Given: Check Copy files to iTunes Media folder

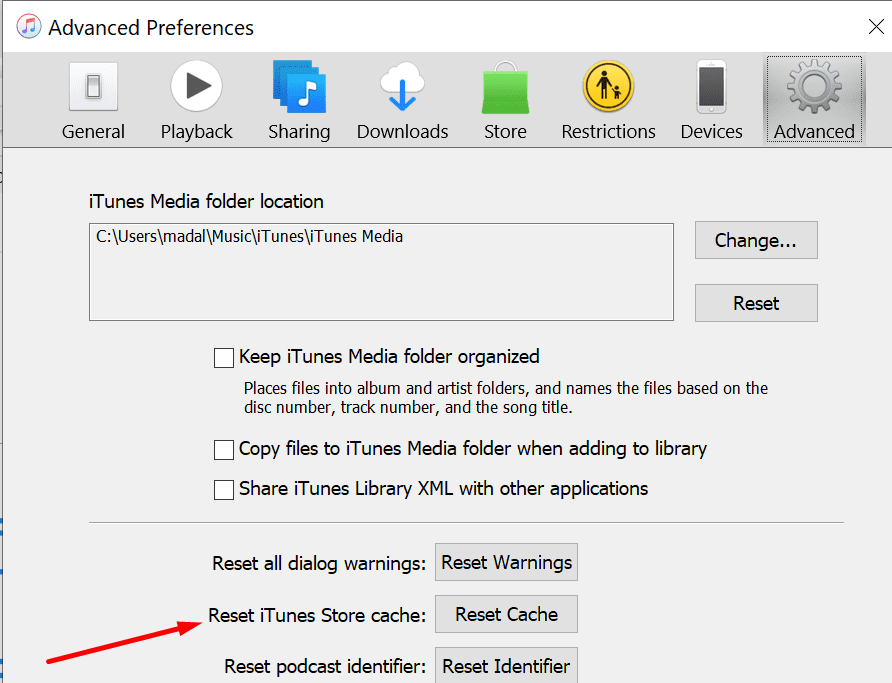Looking at the screenshot, I should pyautogui.click(x=224, y=450).
